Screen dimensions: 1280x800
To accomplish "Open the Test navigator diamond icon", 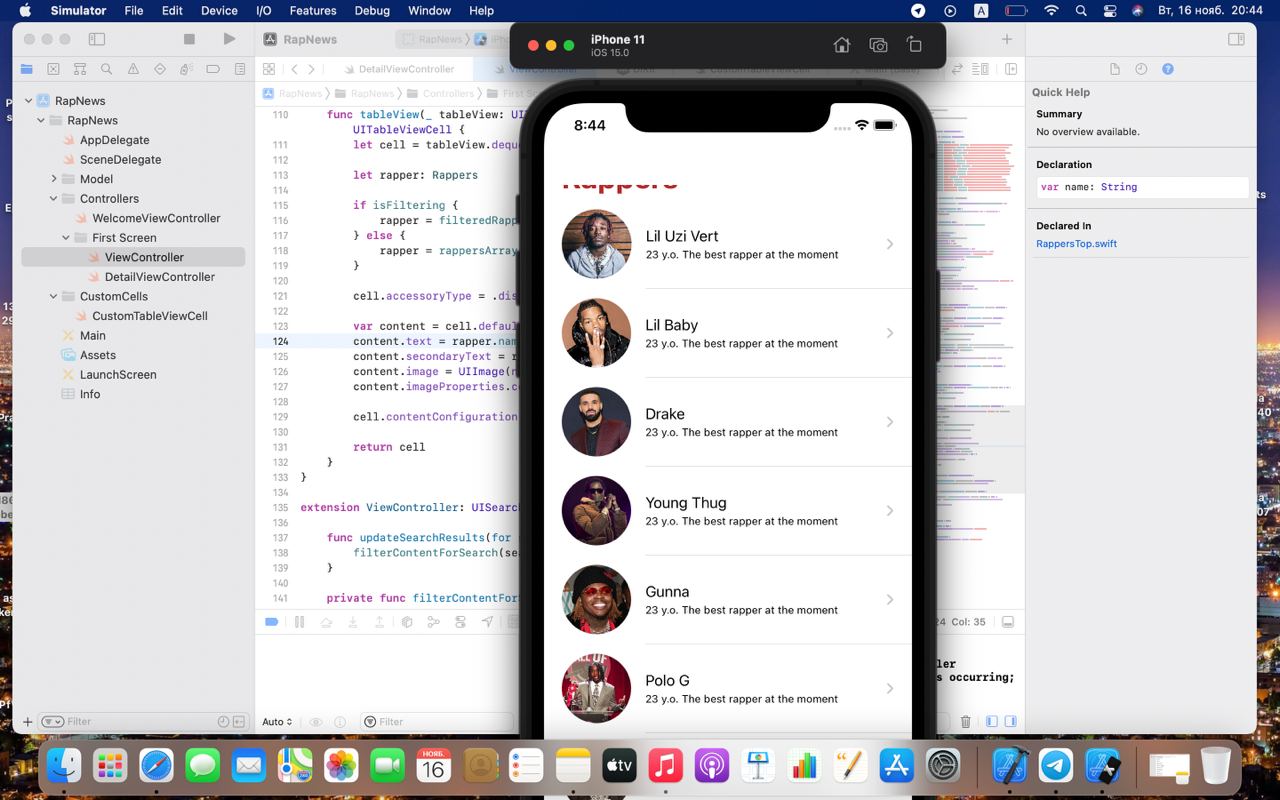I will (x=160, y=69).
